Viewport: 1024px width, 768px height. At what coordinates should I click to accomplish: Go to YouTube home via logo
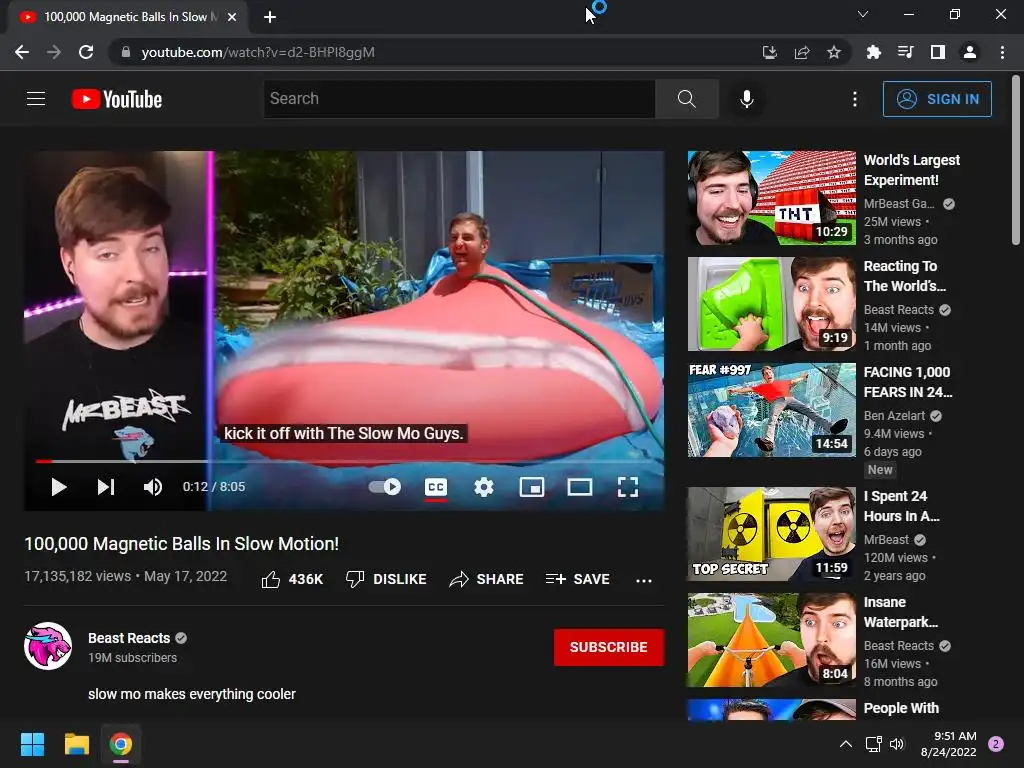tap(117, 99)
